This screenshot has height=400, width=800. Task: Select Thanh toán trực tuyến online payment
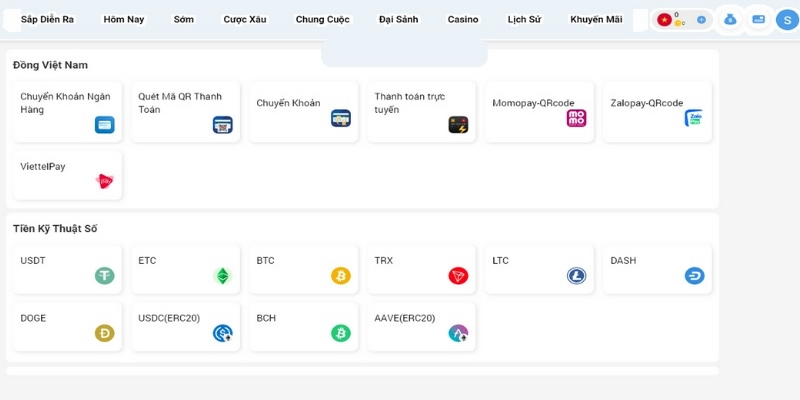click(x=422, y=111)
